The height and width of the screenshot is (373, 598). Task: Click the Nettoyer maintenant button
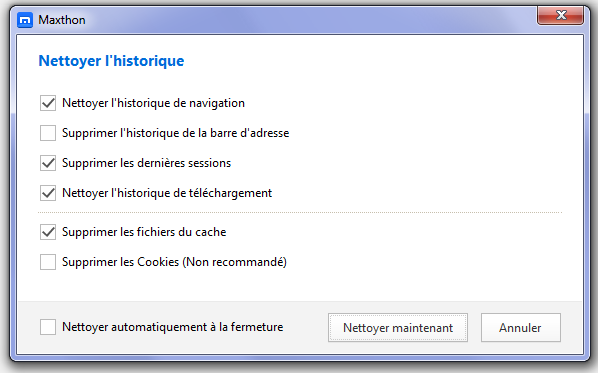[x=398, y=328]
